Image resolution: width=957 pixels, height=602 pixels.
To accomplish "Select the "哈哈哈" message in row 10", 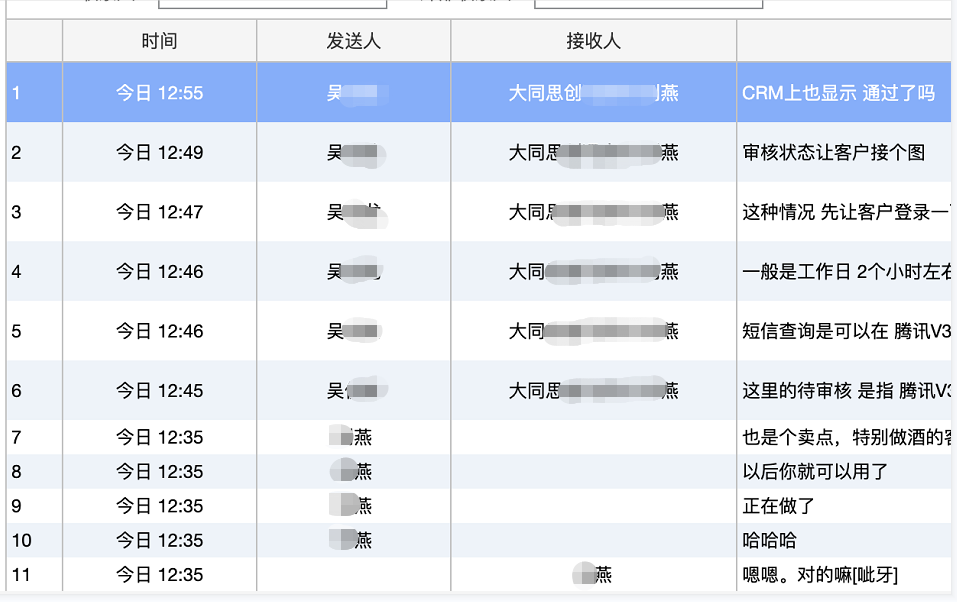I will coord(769,541).
